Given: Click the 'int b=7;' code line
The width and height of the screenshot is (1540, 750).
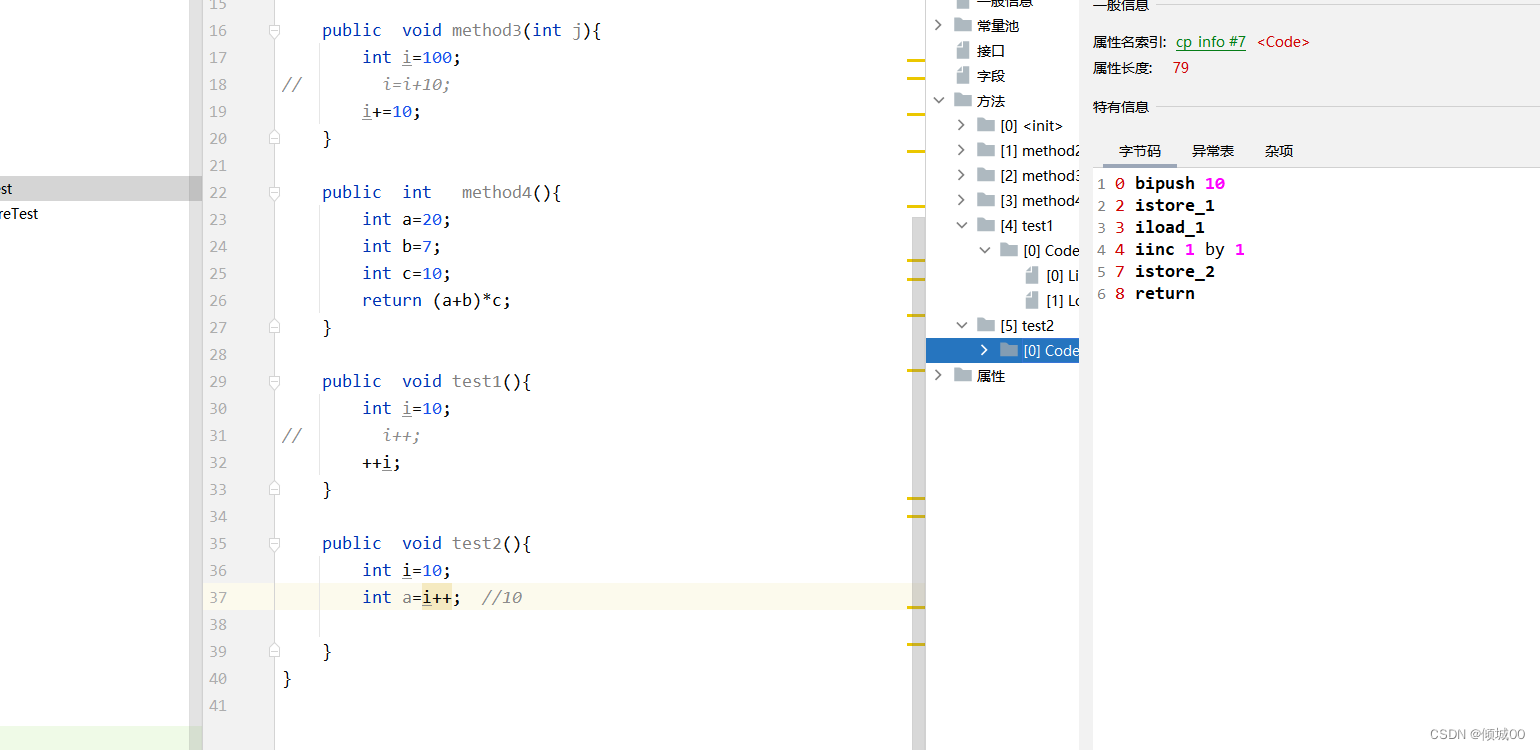Looking at the screenshot, I should [401, 247].
